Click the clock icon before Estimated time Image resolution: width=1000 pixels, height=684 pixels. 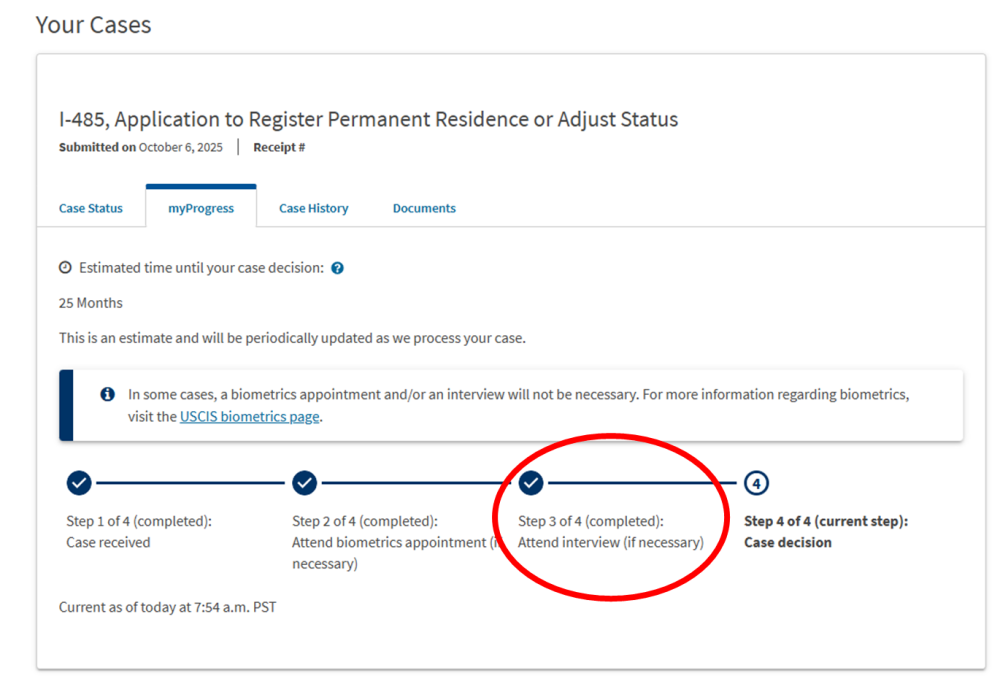pos(65,268)
